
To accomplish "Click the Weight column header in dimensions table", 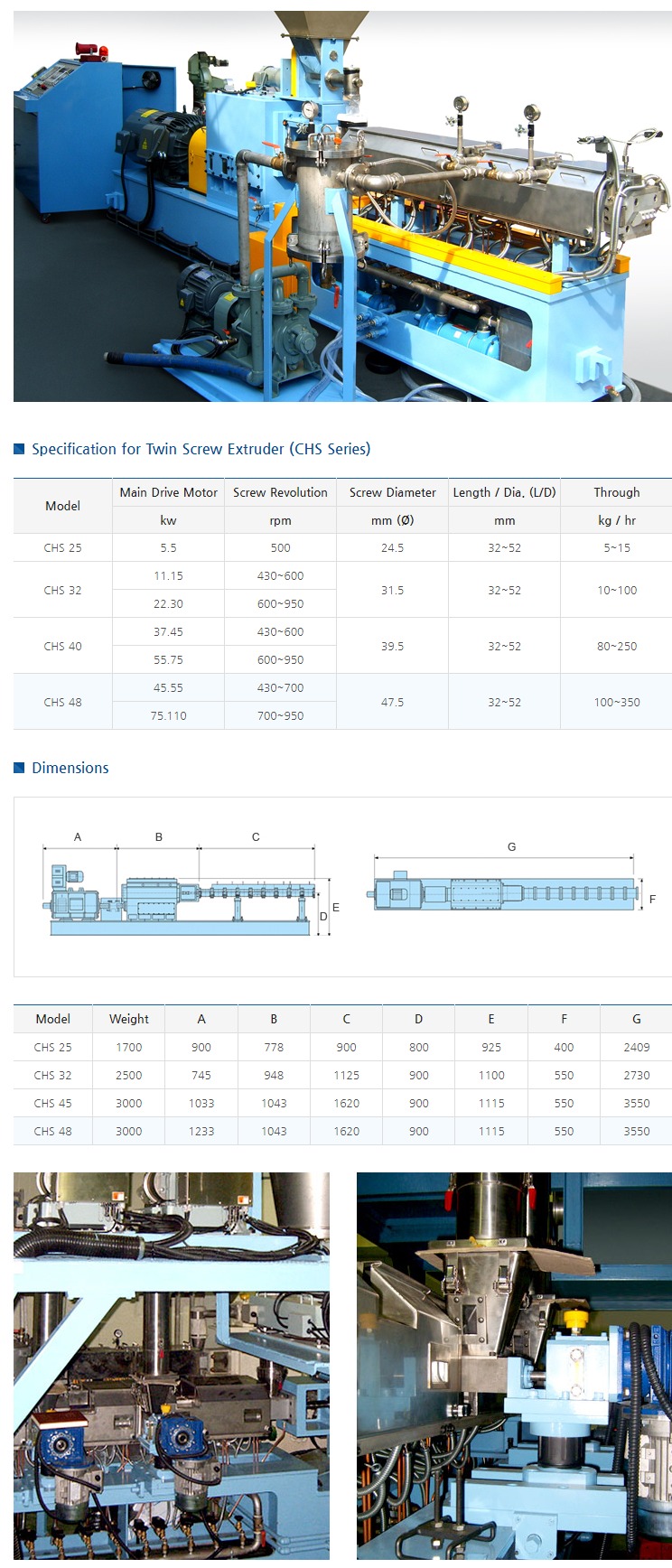I will click(x=129, y=1019).
